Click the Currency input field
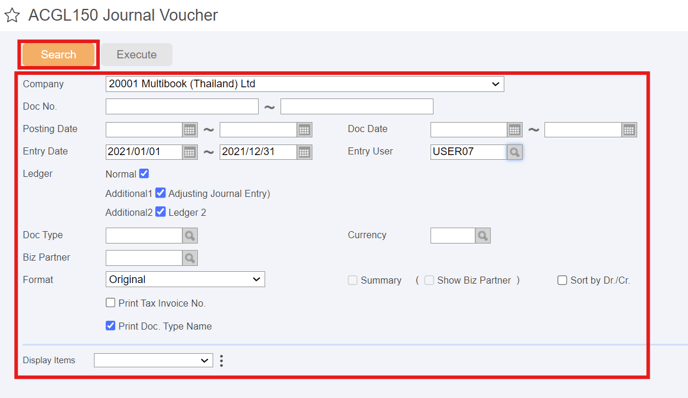Screen dimensions: 688x398 [453, 236]
